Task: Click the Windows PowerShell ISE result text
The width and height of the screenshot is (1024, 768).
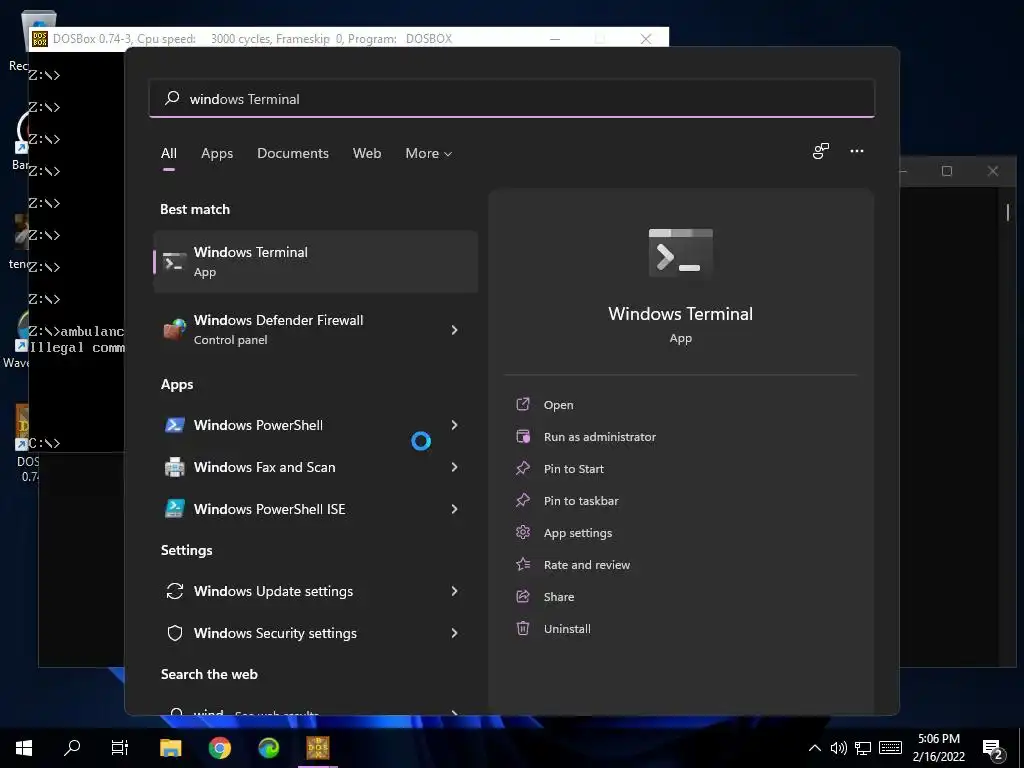Action: pyautogui.click(x=269, y=509)
